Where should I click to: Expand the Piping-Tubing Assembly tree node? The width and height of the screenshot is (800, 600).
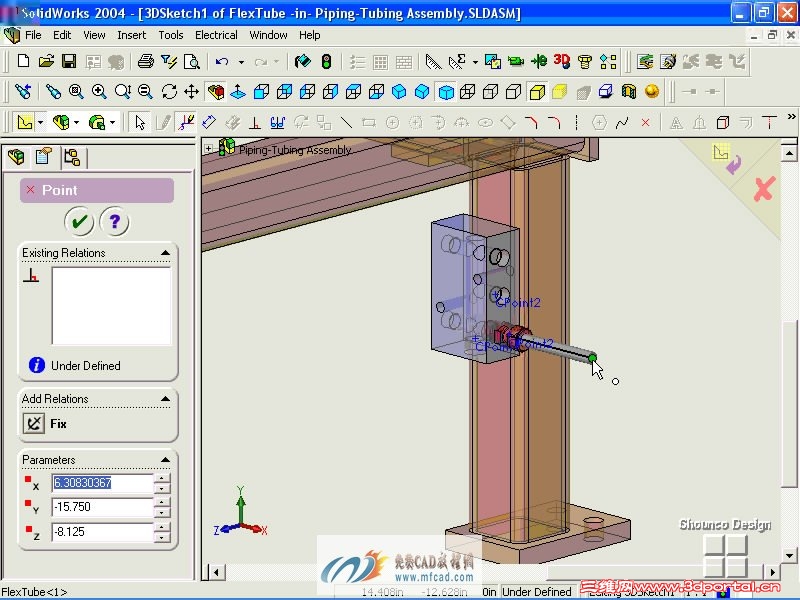[x=208, y=148]
